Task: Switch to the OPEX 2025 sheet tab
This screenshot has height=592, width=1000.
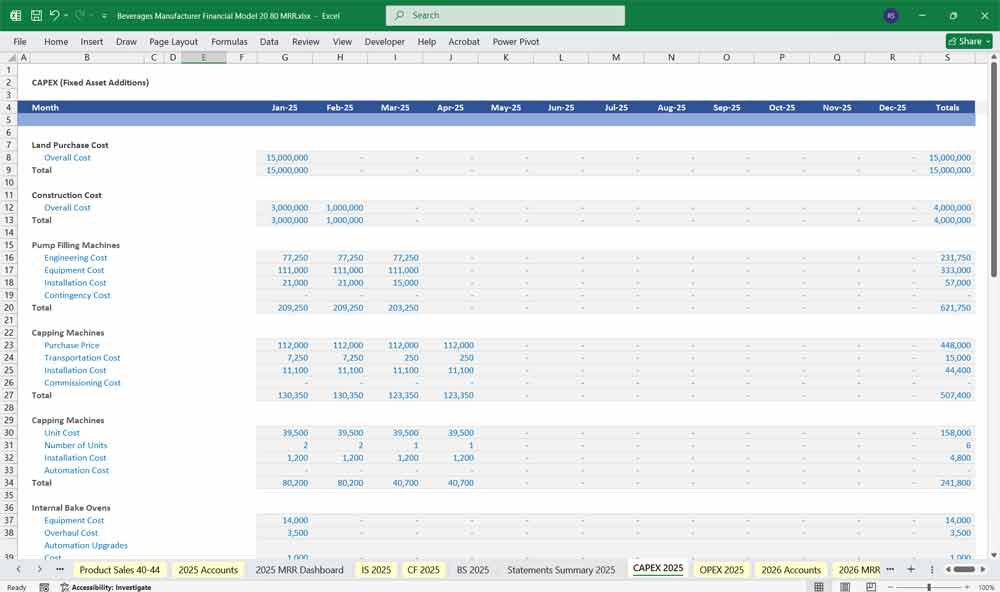Action: [x=721, y=570]
